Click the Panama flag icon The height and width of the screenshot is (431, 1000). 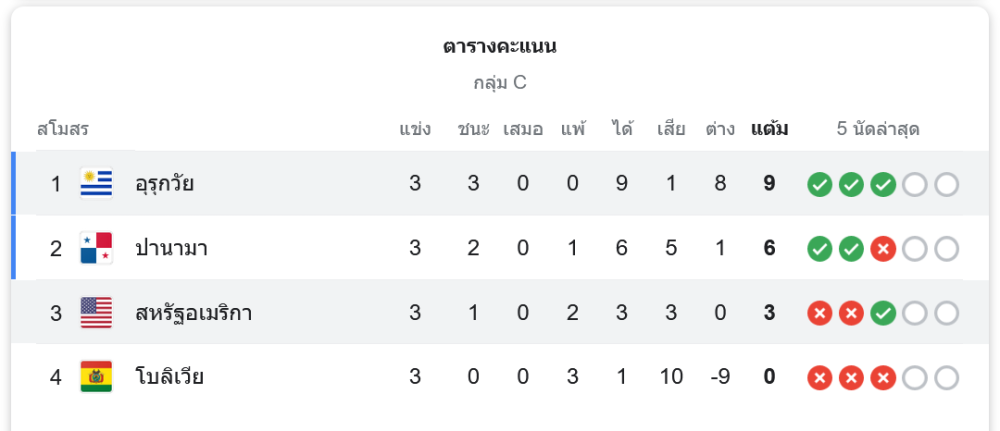coord(96,248)
